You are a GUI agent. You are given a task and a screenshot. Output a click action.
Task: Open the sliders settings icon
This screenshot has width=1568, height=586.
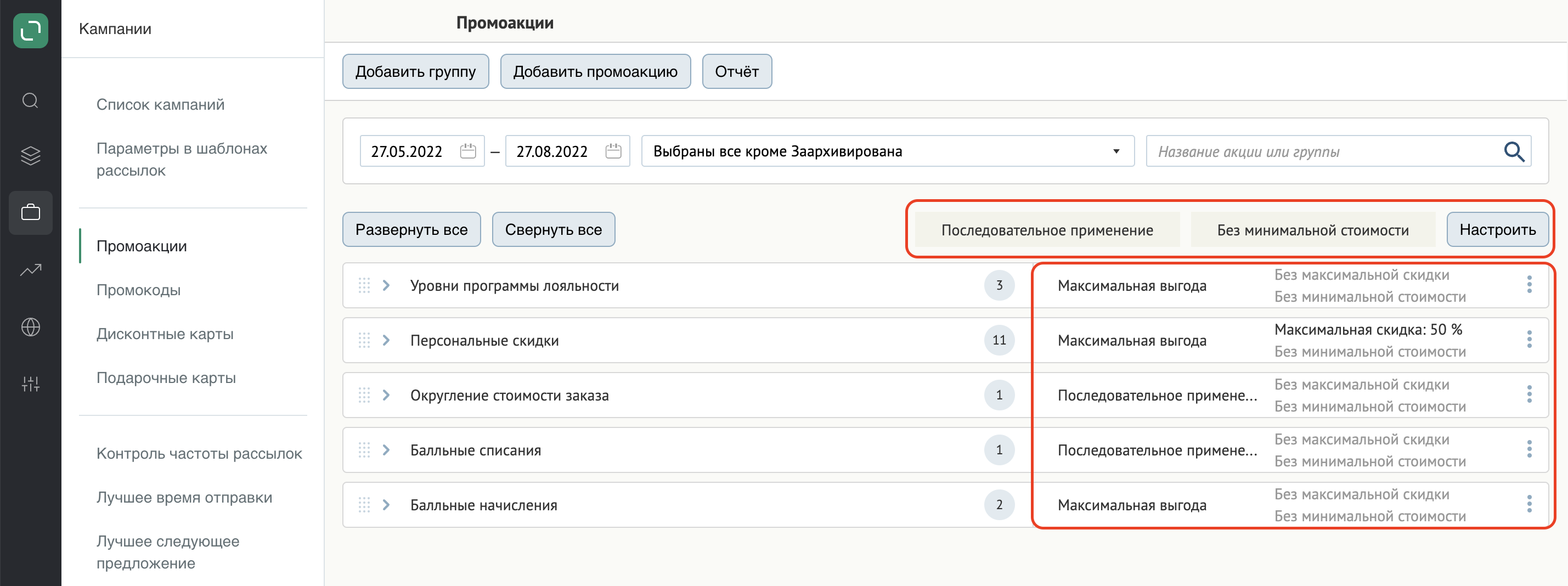tap(30, 384)
